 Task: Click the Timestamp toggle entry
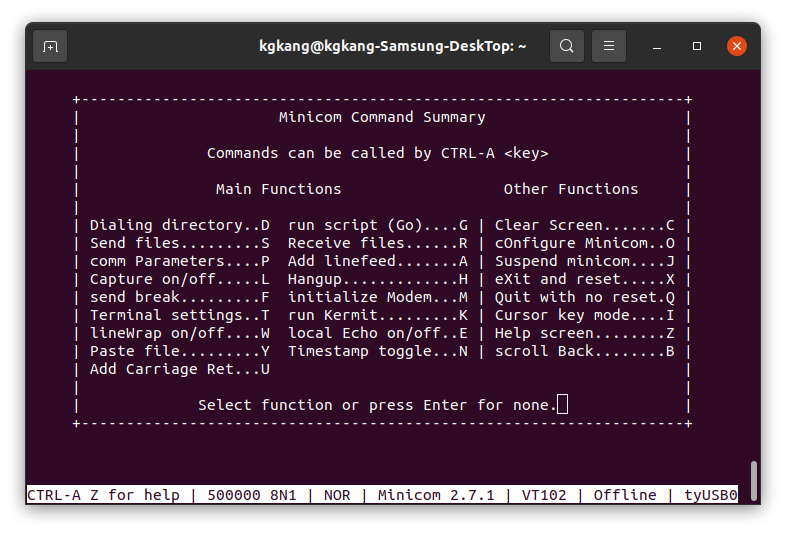(x=377, y=351)
